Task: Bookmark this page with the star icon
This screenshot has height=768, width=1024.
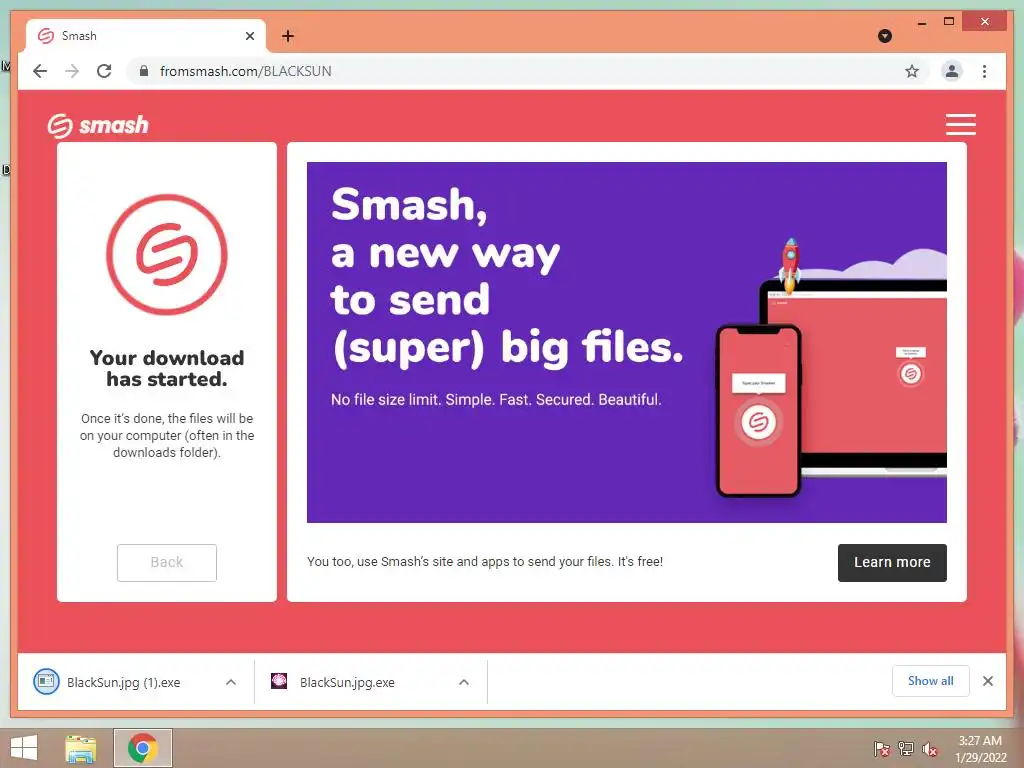Action: click(912, 71)
